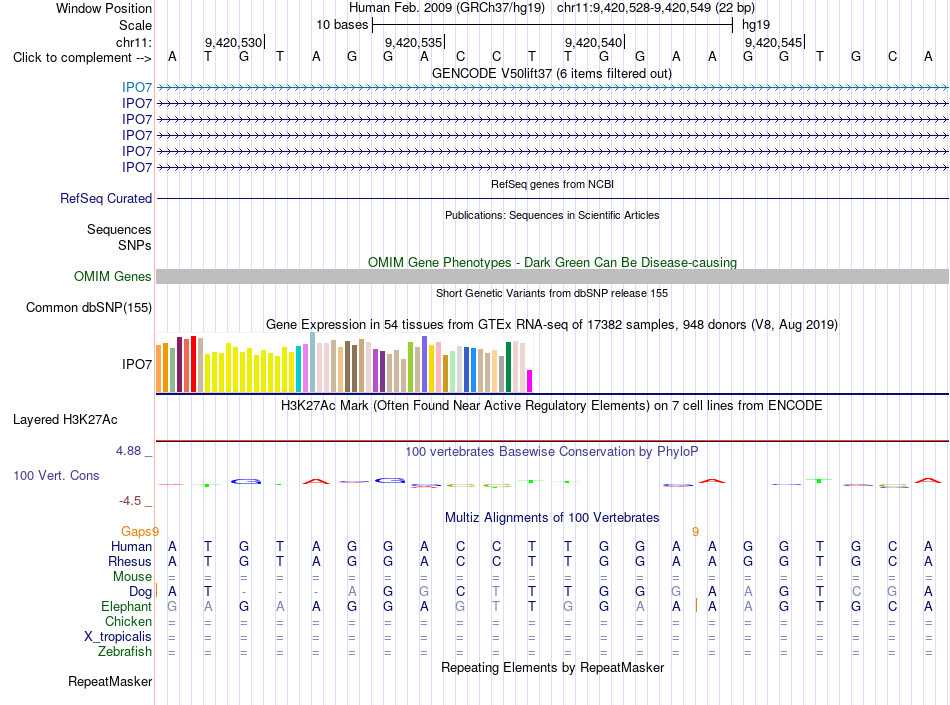Click 'Click to complement -->' to complement bases

(82, 58)
